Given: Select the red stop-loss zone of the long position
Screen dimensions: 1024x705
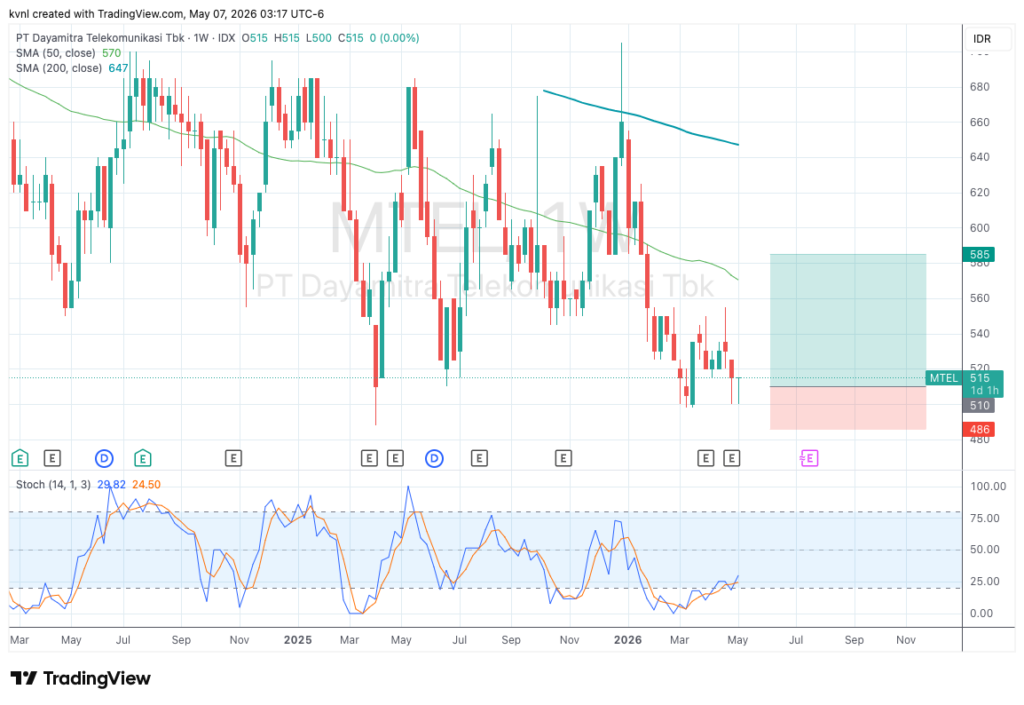Looking at the screenshot, I should click(848, 408).
